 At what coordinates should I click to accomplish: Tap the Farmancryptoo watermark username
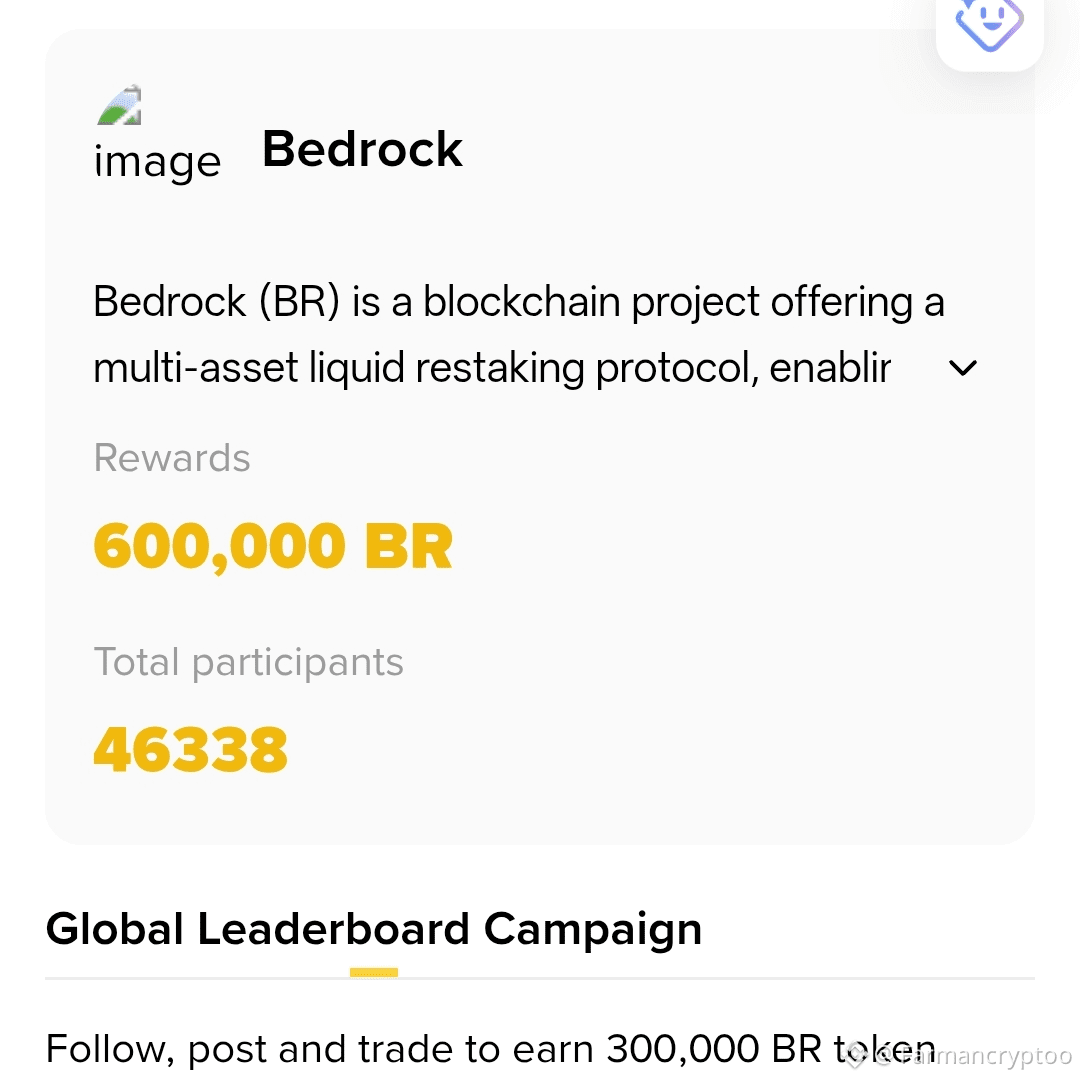[985, 1056]
